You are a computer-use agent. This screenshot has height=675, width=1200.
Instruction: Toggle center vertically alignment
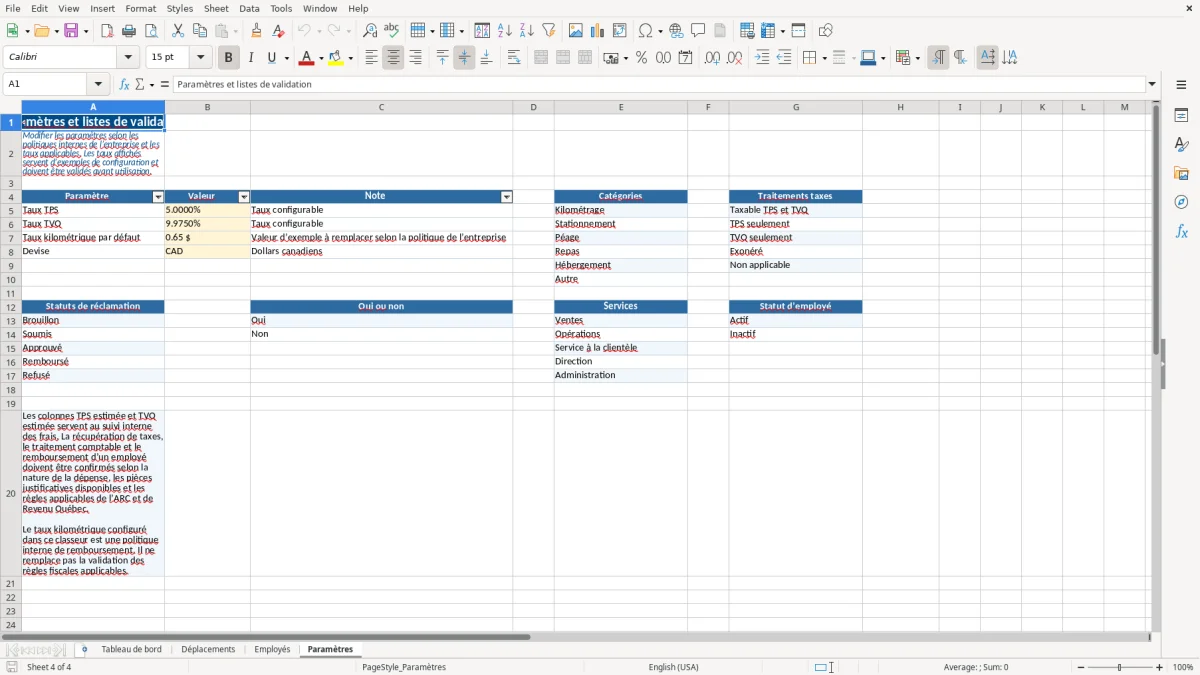point(464,58)
